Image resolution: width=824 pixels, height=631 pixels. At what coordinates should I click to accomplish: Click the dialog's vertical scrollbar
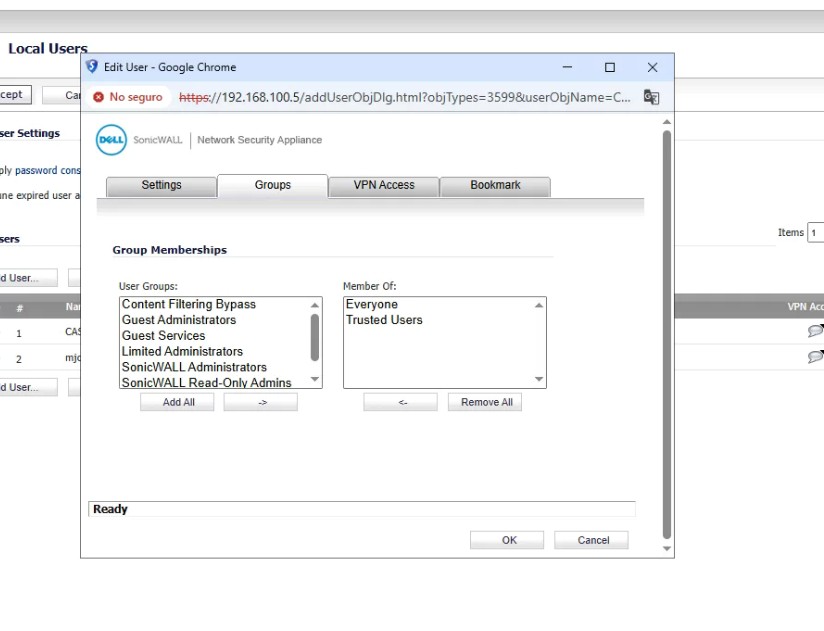point(667,330)
